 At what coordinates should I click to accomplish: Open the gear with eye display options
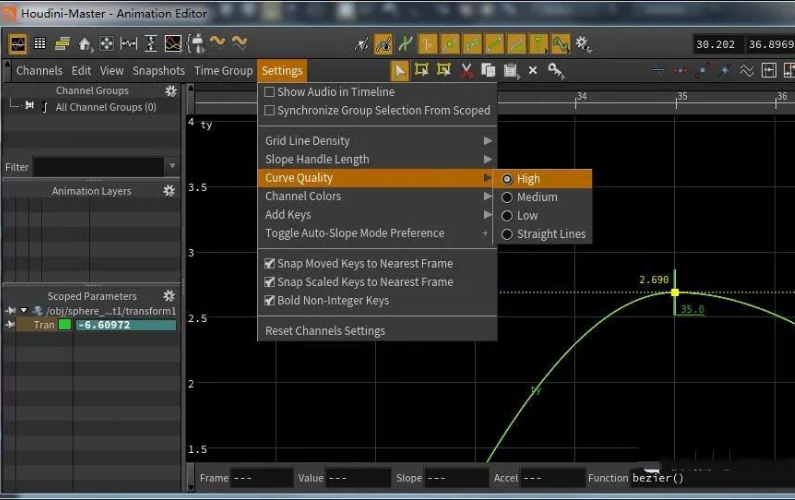(x=584, y=45)
